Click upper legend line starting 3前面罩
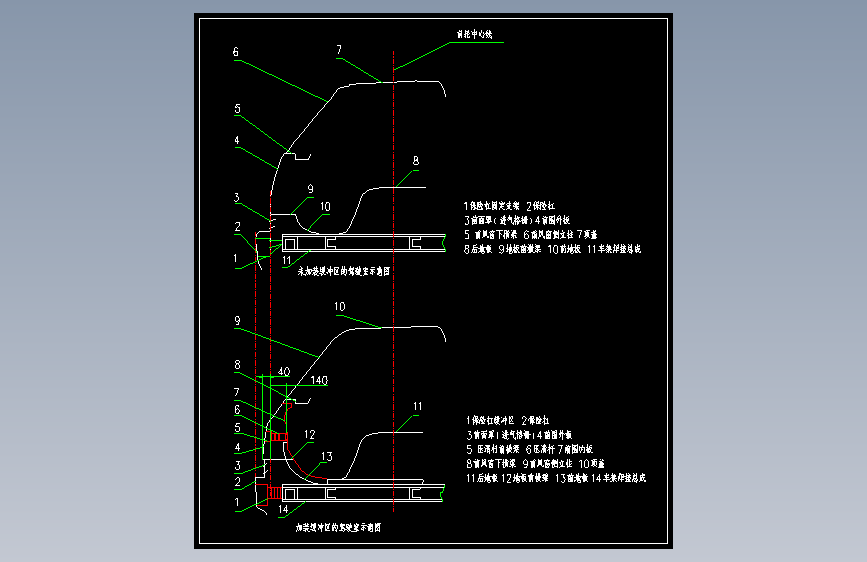The height and width of the screenshot is (562, 867). coord(517,220)
